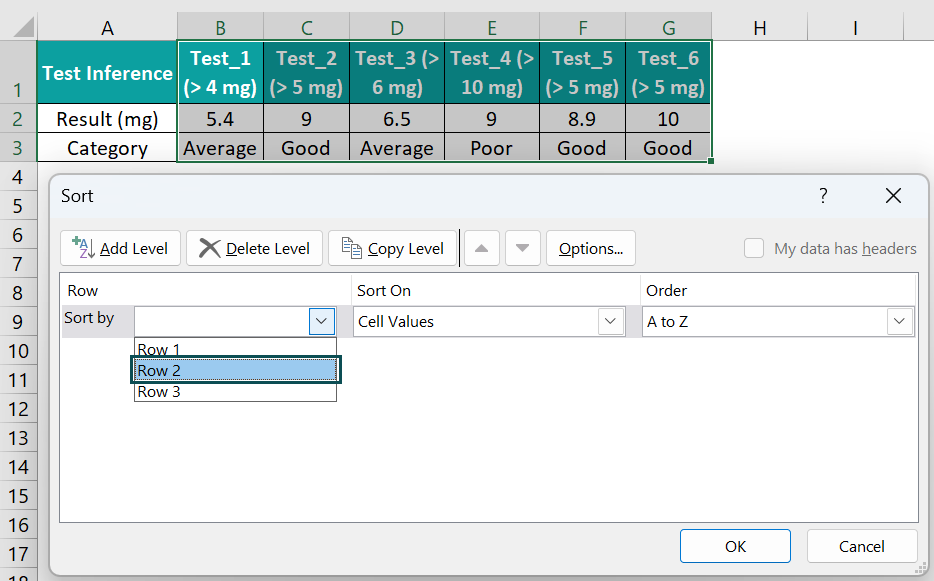Click the Test Inference cell

(x=107, y=72)
